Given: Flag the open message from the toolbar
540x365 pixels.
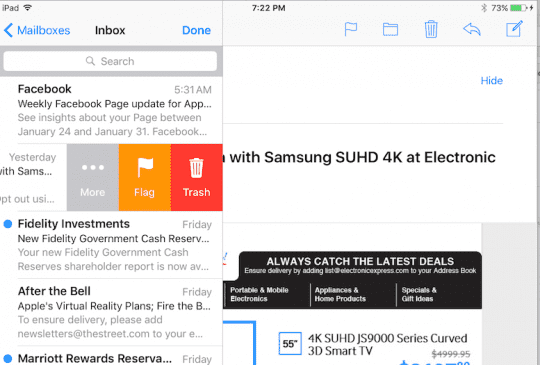Looking at the screenshot, I should tap(351, 29).
